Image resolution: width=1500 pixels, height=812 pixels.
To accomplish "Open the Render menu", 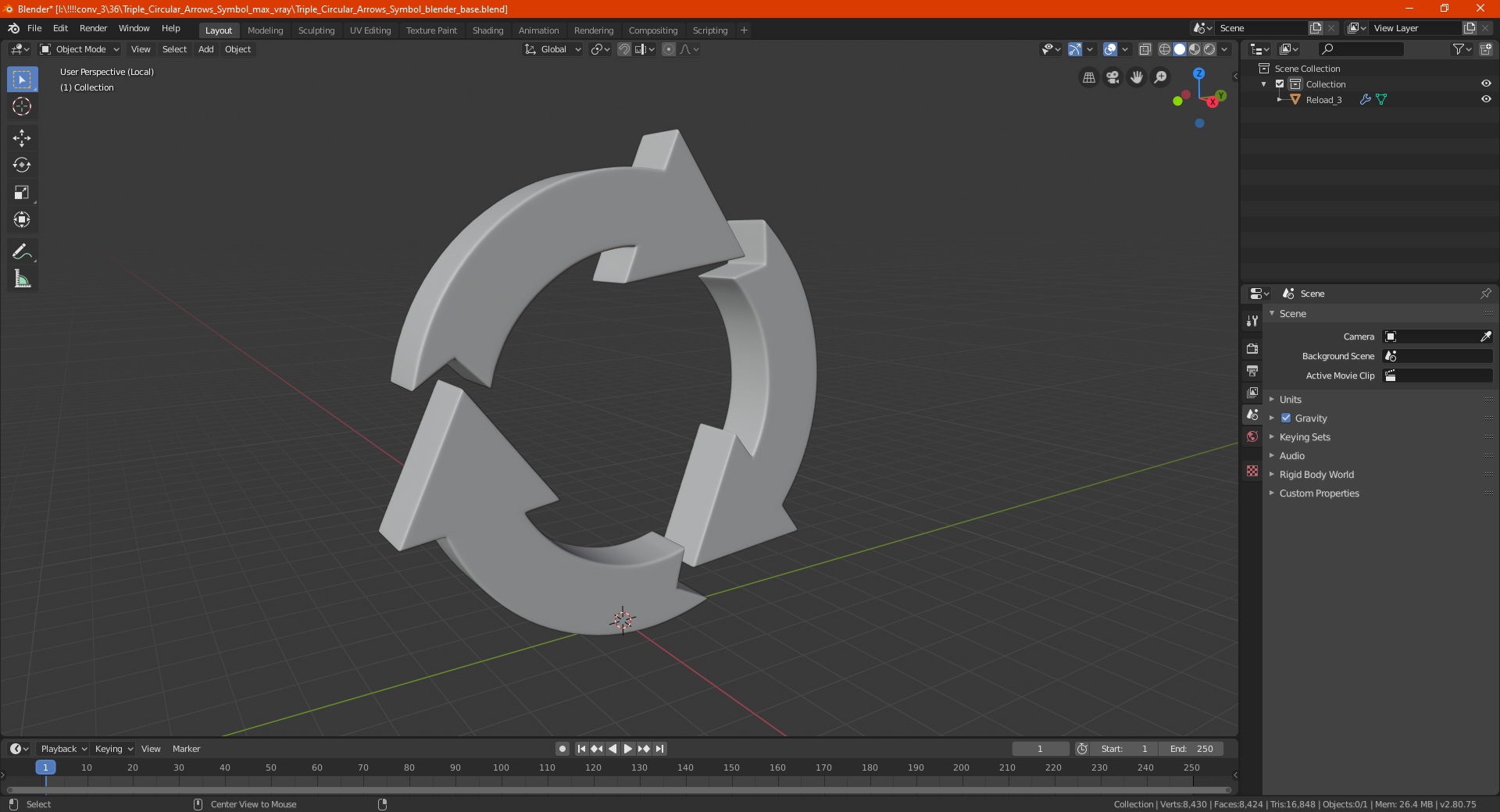I will coord(93,28).
